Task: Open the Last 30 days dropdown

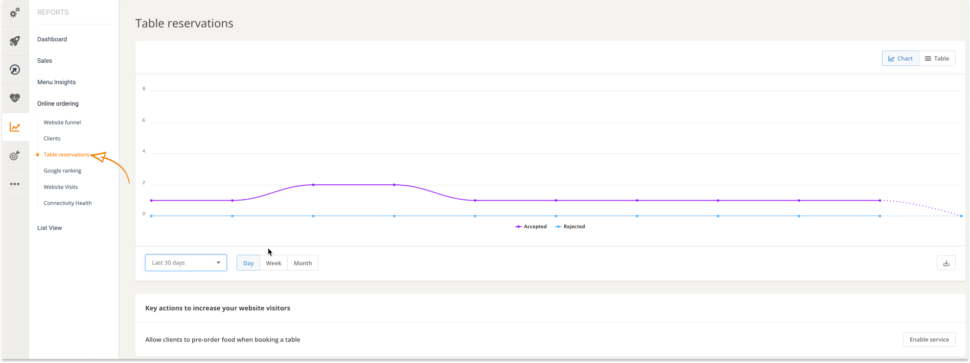Action: point(186,263)
